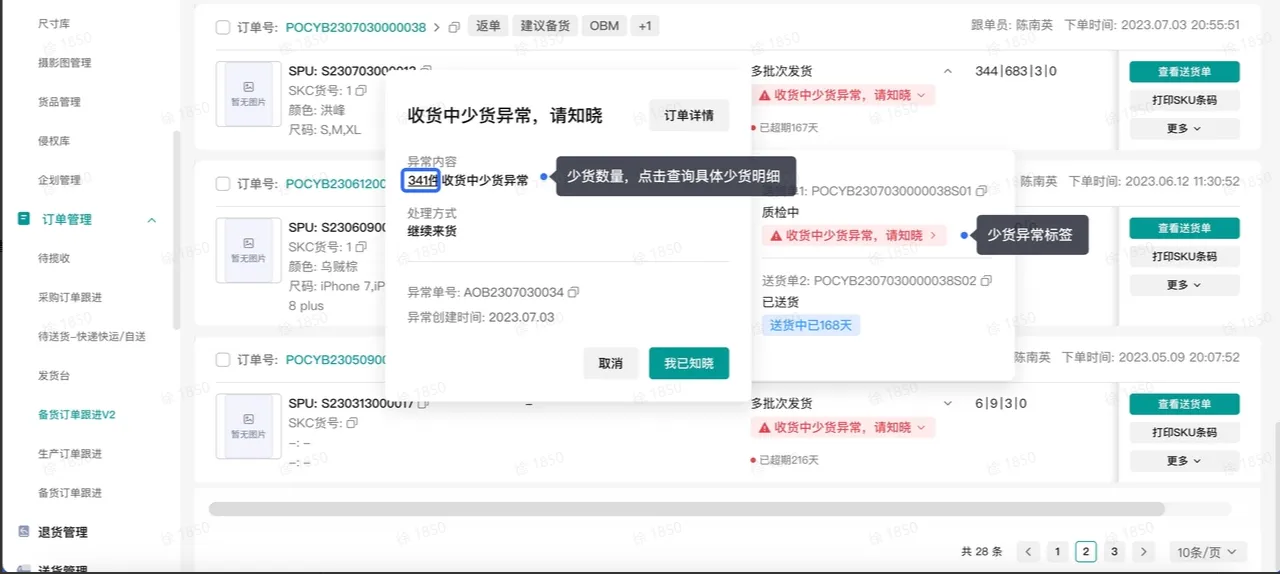This screenshot has height=574, width=1280.
Task: Go to 采购订单跟进 in the sidebar
Action: point(70,297)
